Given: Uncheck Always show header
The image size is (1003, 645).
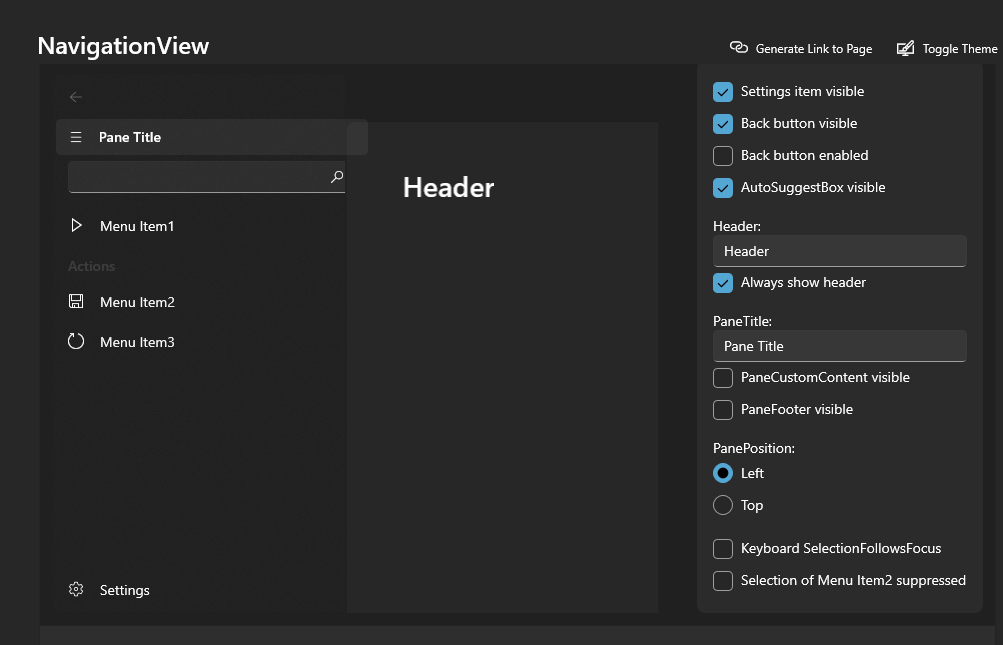Looking at the screenshot, I should tap(722, 283).
